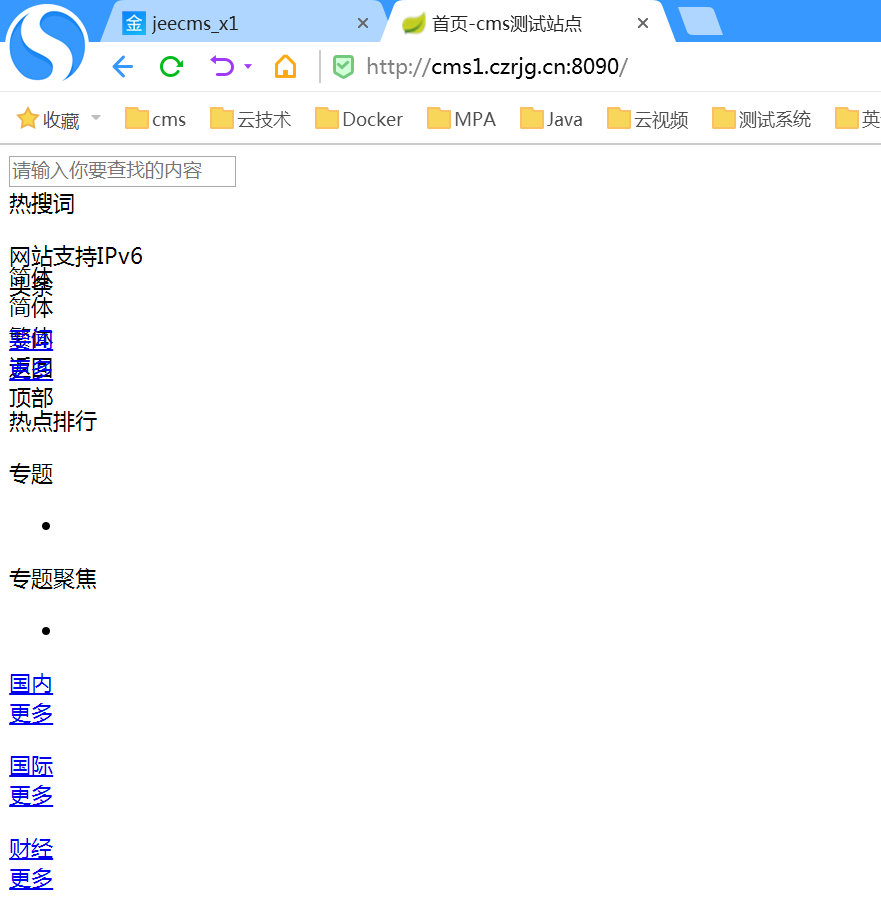The width and height of the screenshot is (881, 916).
Task: Click the 收藏 star icon
Action: click(x=27, y=119)
